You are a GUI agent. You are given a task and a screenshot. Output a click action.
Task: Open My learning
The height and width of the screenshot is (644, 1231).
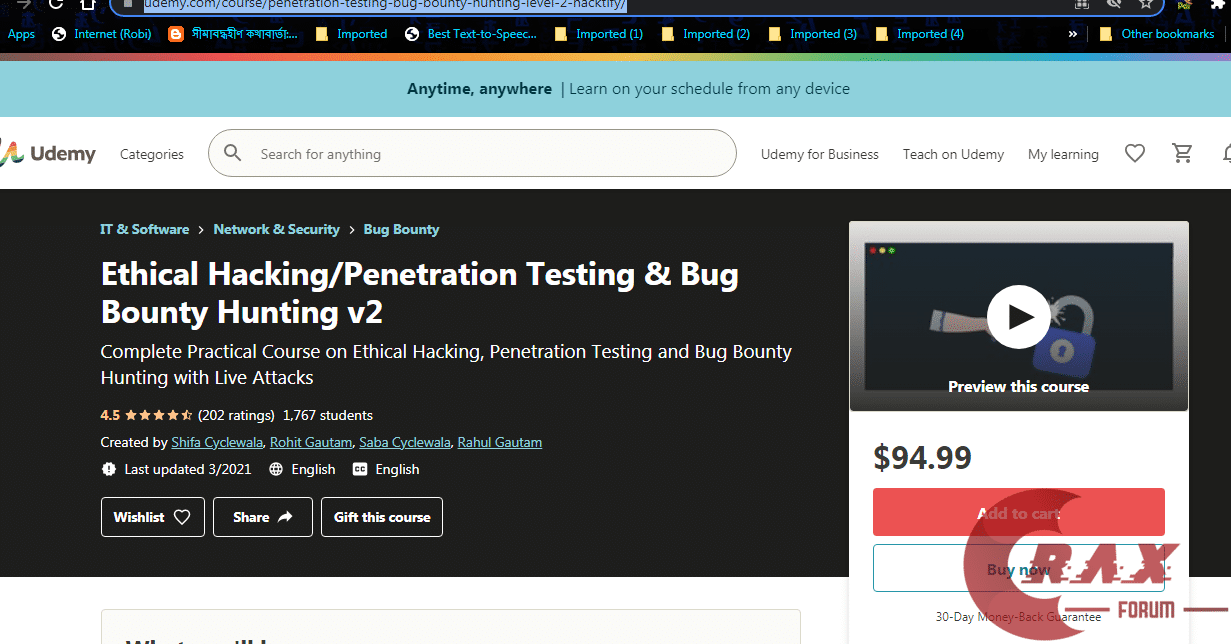point(1063,154)
